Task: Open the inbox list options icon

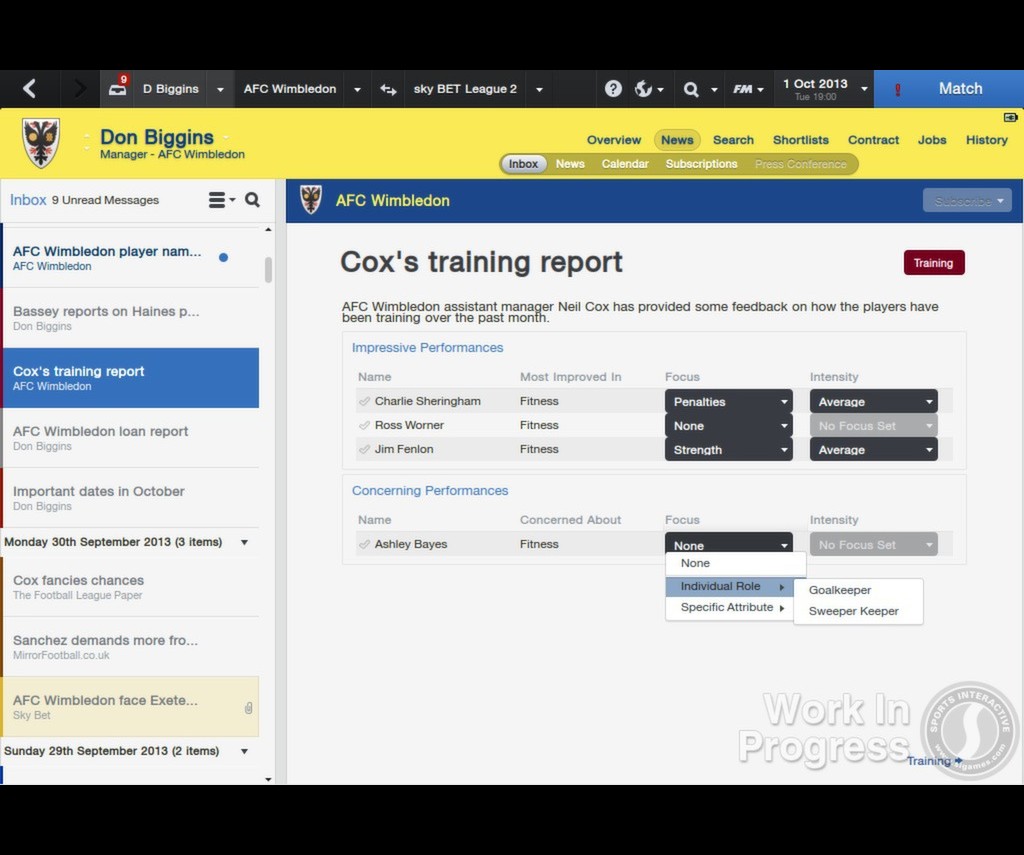Action: click(x=221, y=200)
